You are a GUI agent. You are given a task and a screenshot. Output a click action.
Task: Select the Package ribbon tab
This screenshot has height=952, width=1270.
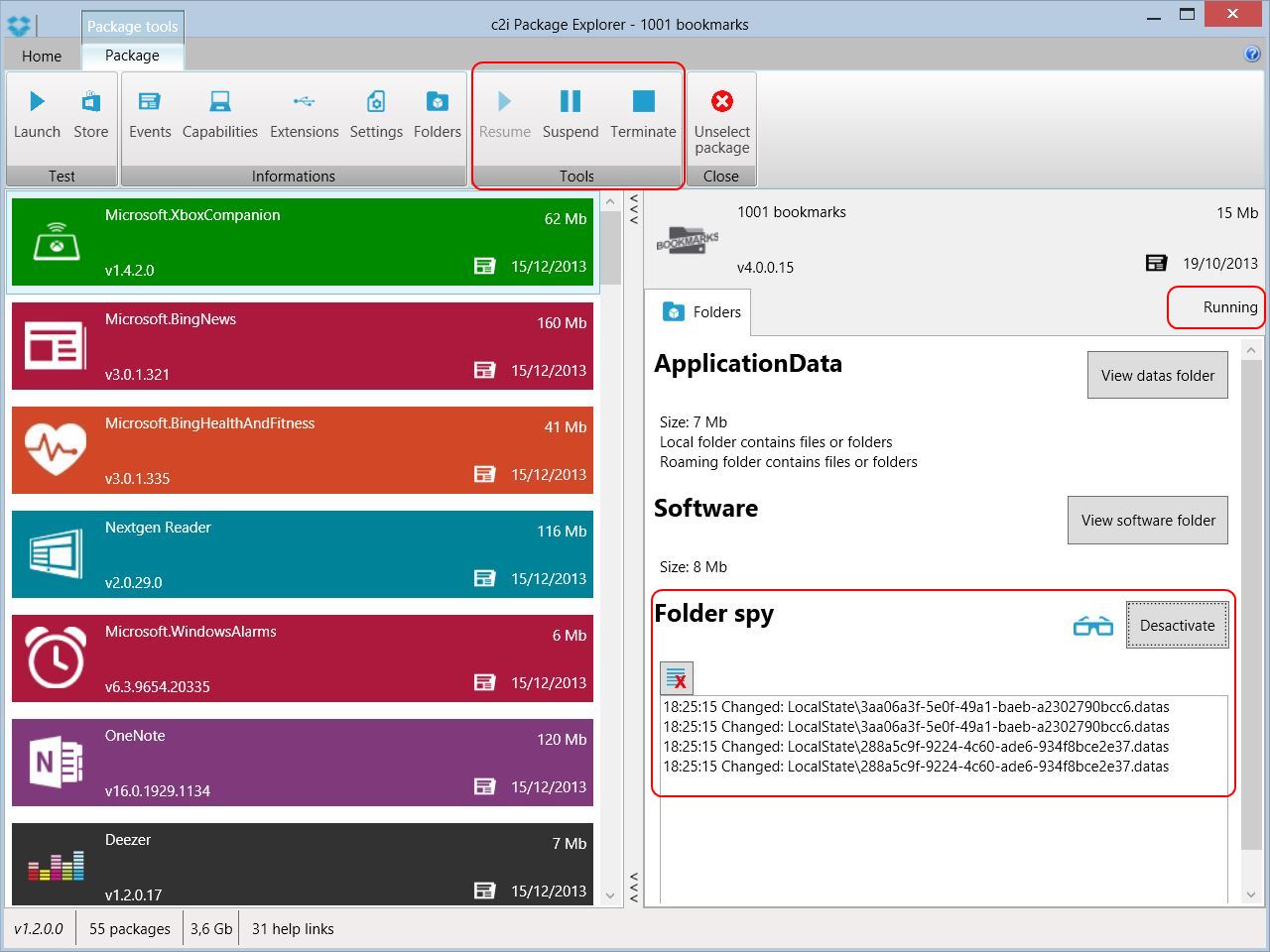click(x=132, y=56)
